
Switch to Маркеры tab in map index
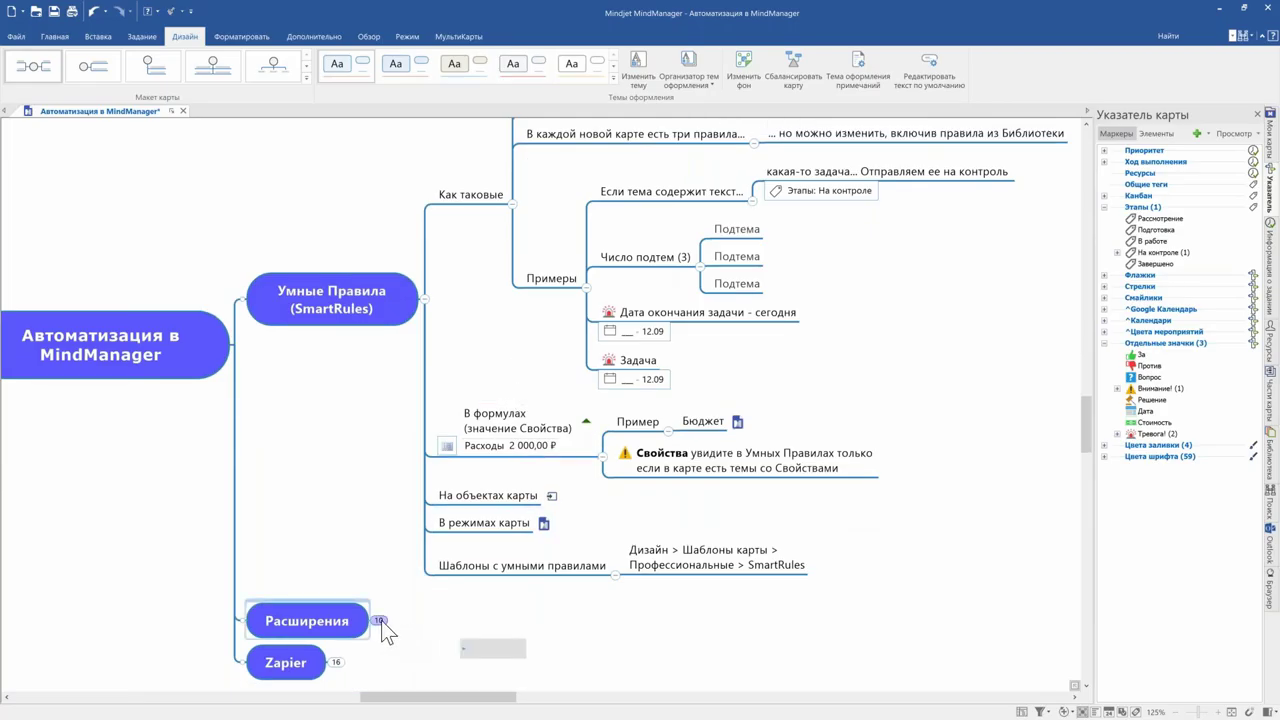pyautogui.click(x=1116, y=133)
